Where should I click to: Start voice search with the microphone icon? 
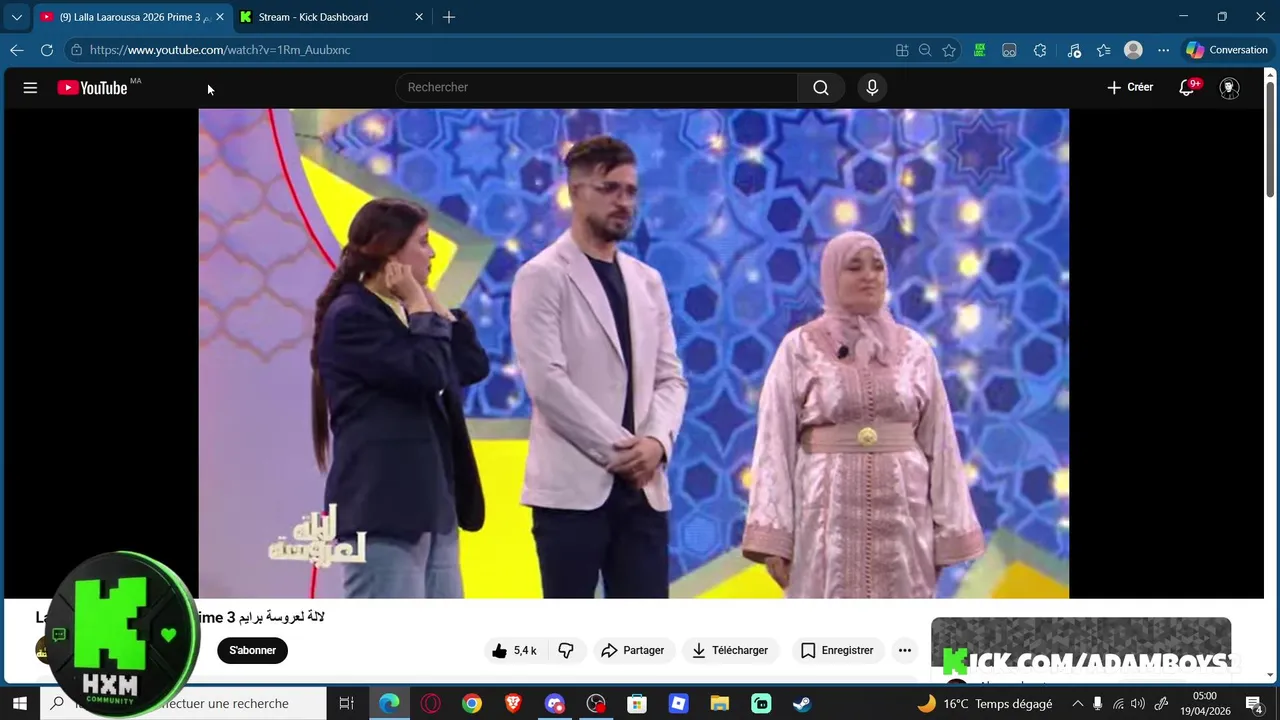point(872,87)
